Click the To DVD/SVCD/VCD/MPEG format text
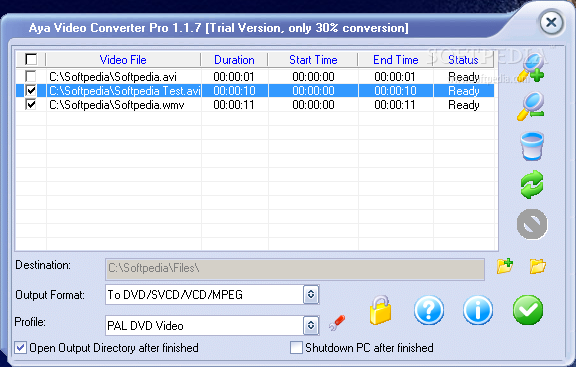The width and height of the screenshot is (576, 367). coord(175,295)
